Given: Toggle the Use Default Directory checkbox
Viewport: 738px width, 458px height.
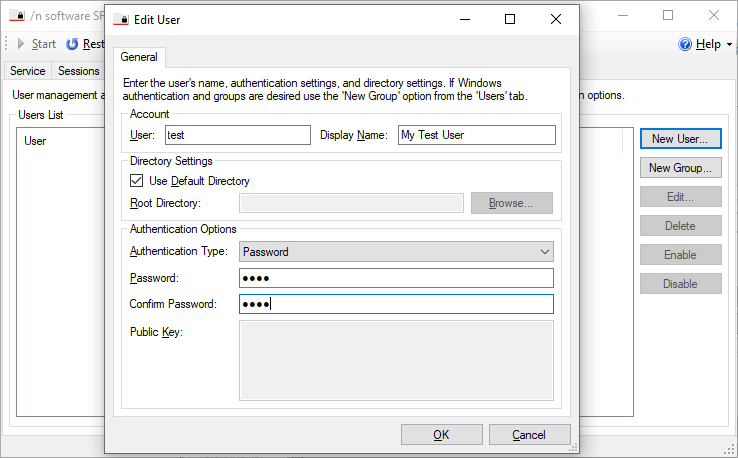Looking at the screenshot, I should click(137, 181).
